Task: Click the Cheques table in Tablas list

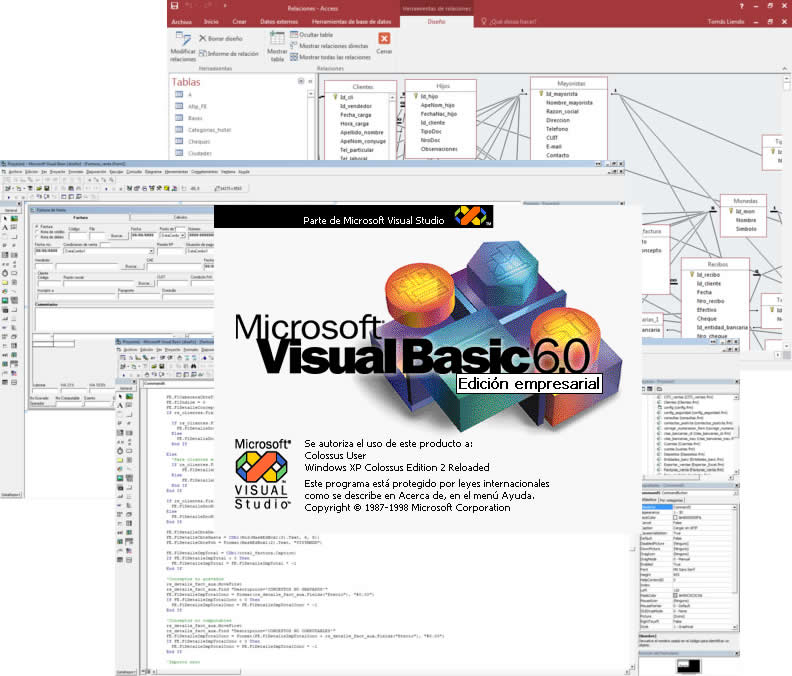Action: [198, 141]
